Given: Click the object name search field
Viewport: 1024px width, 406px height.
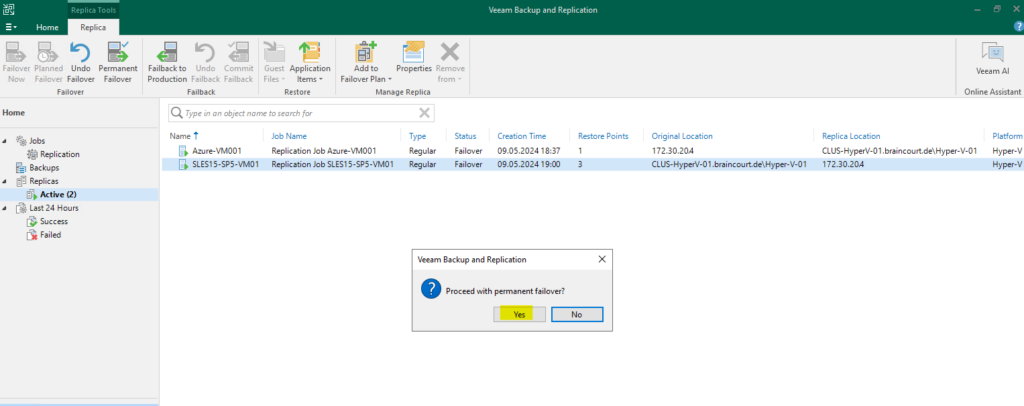Looking at the screenshot, I should [x=300, y=113].
